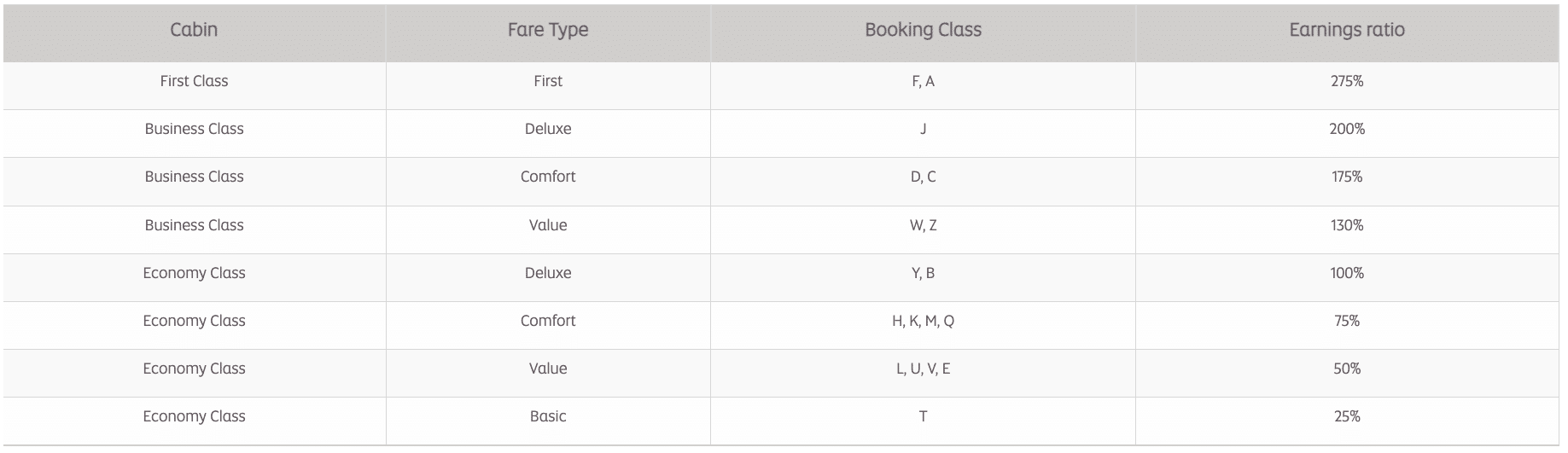
Task: Click the Cabin column header
Action: [194, 30]
